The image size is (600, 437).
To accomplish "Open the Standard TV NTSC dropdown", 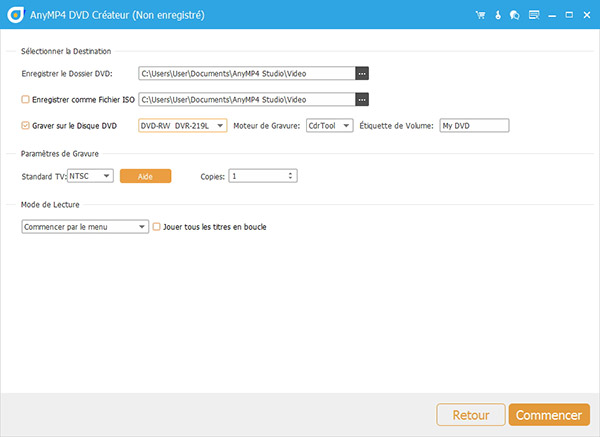I will pyautogui.click(x=89, y=175).
